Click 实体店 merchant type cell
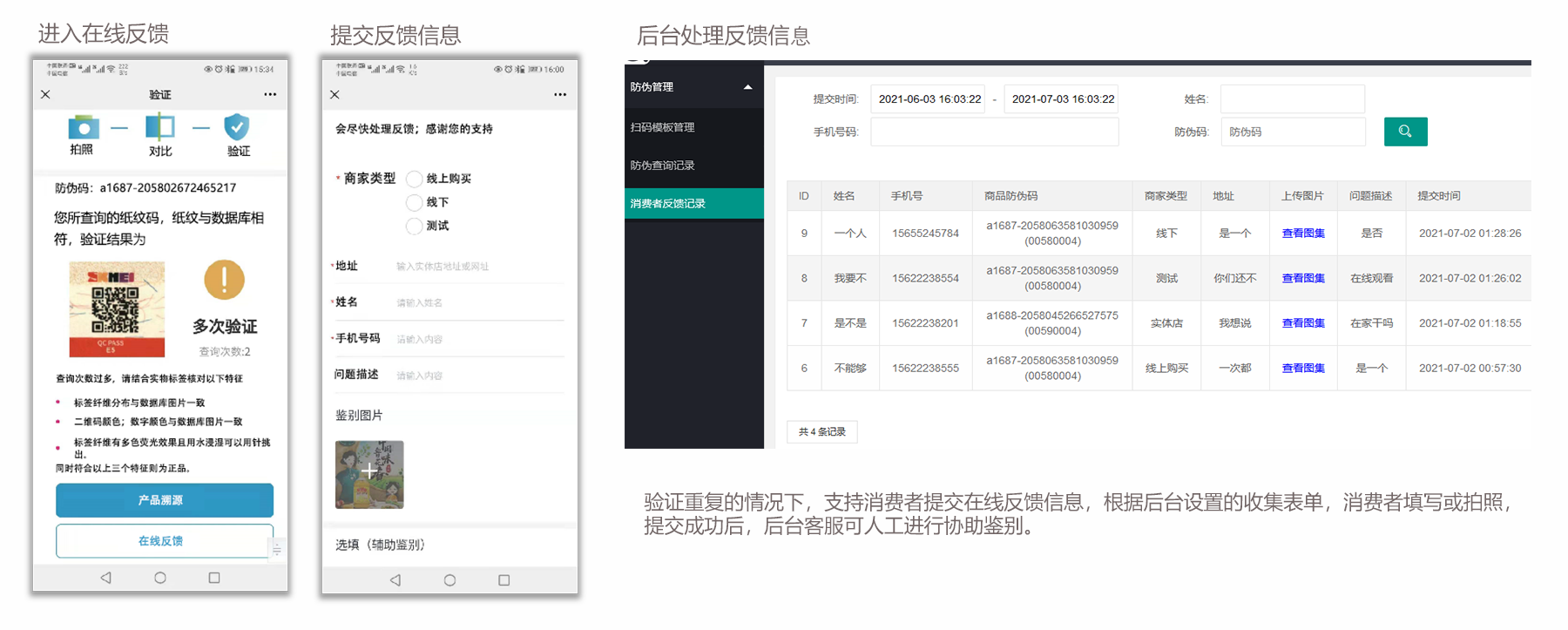1568x630 pixels. pyautogui.click(x=1166, y=323)
